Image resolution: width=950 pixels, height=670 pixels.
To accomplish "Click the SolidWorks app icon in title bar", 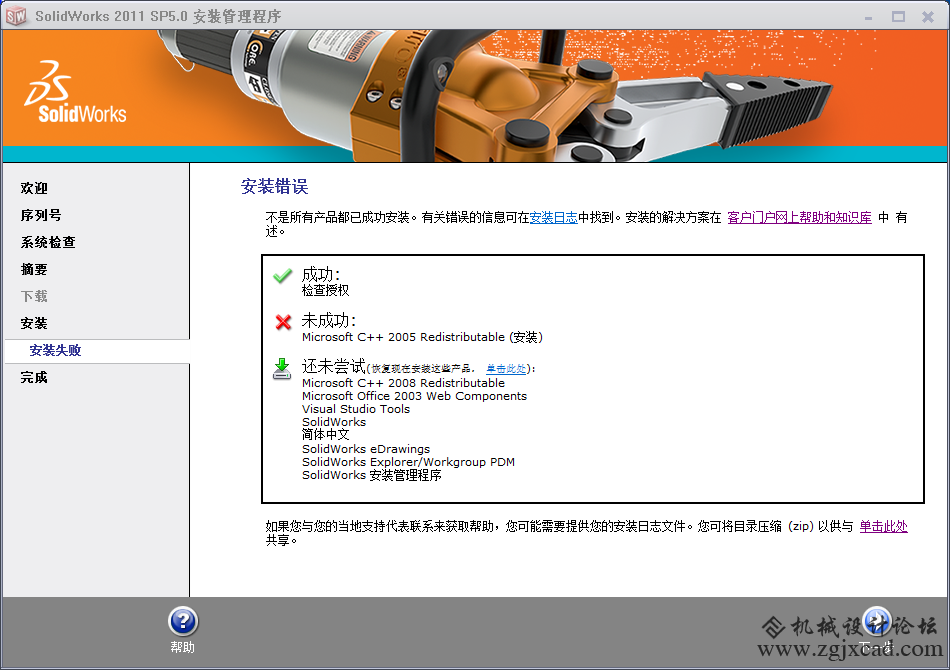I will click(x=16, y=16).
